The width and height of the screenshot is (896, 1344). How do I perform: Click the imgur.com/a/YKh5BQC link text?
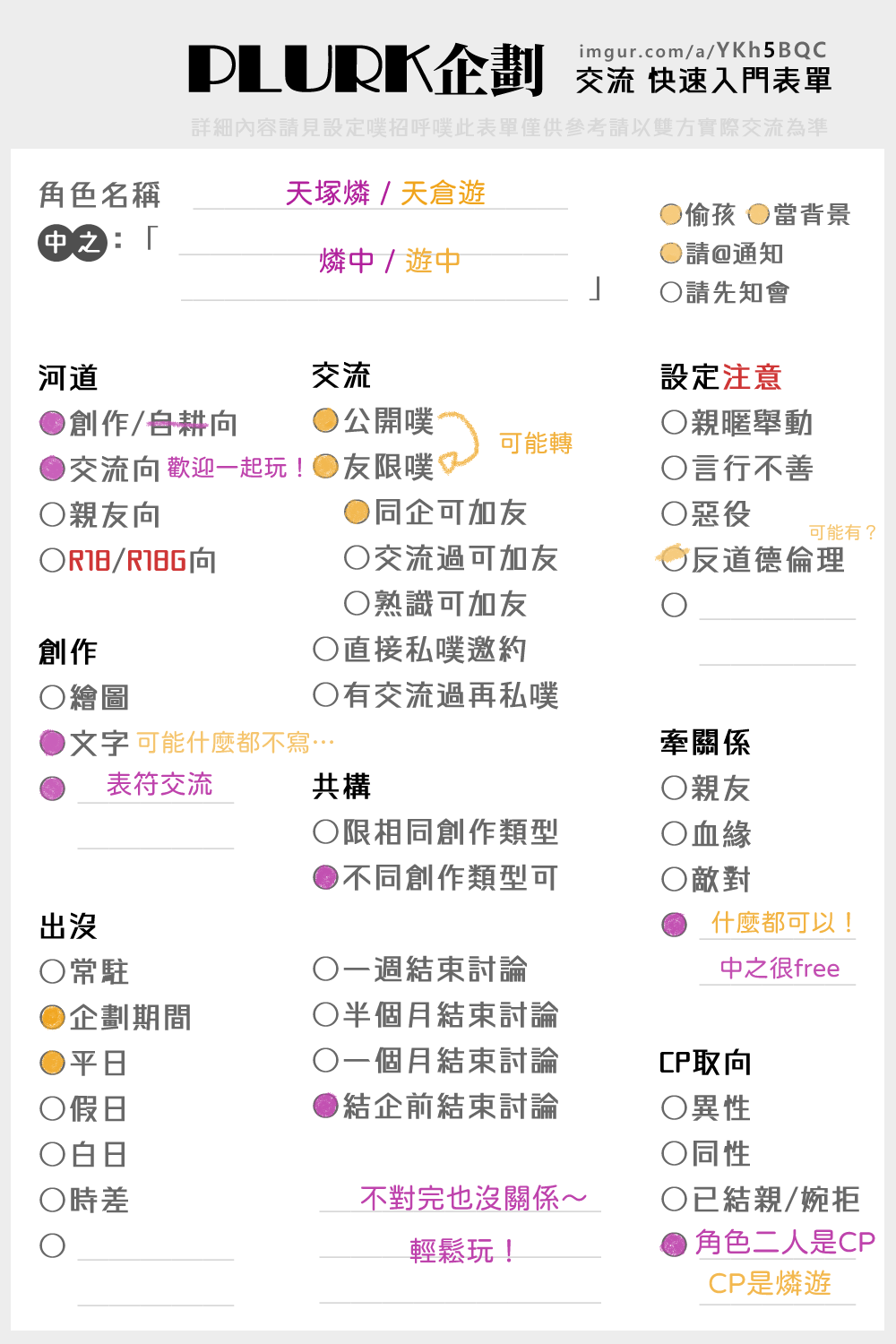coord(702,51)
